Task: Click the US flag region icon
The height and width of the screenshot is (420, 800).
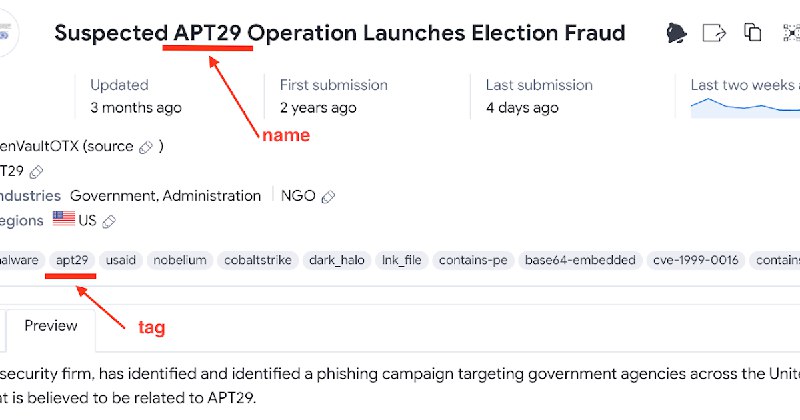Action: pos(64,218)
